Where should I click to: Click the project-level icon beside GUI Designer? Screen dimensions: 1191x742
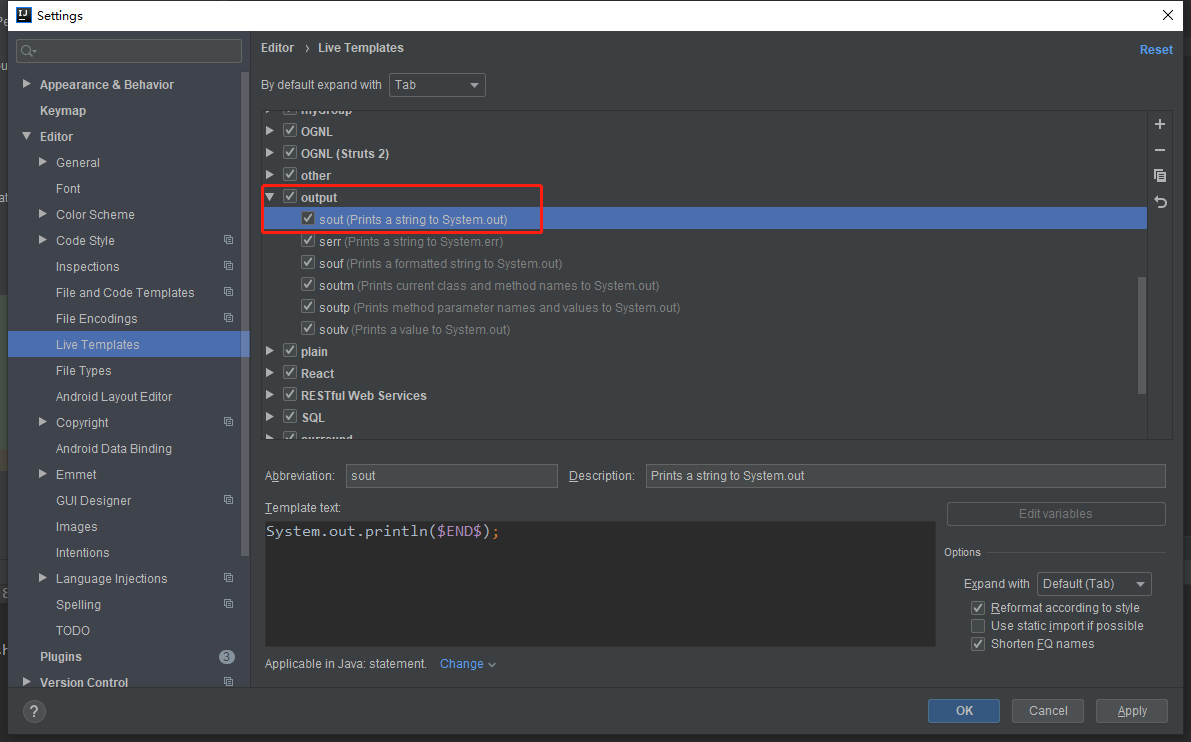(x=228, y=500)
